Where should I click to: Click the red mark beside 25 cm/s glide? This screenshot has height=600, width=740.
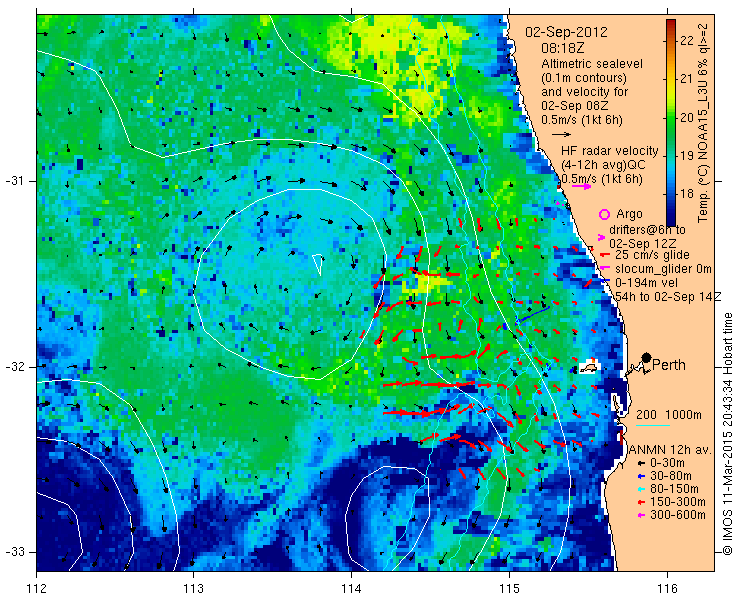(x=603, y=255)
